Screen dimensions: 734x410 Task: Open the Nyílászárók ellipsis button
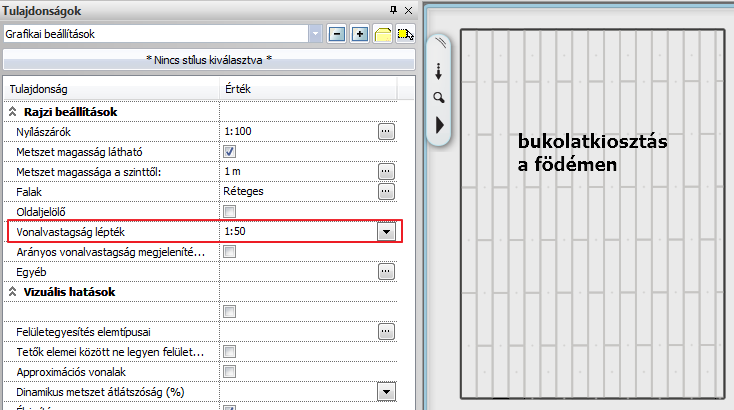[385, 131]
